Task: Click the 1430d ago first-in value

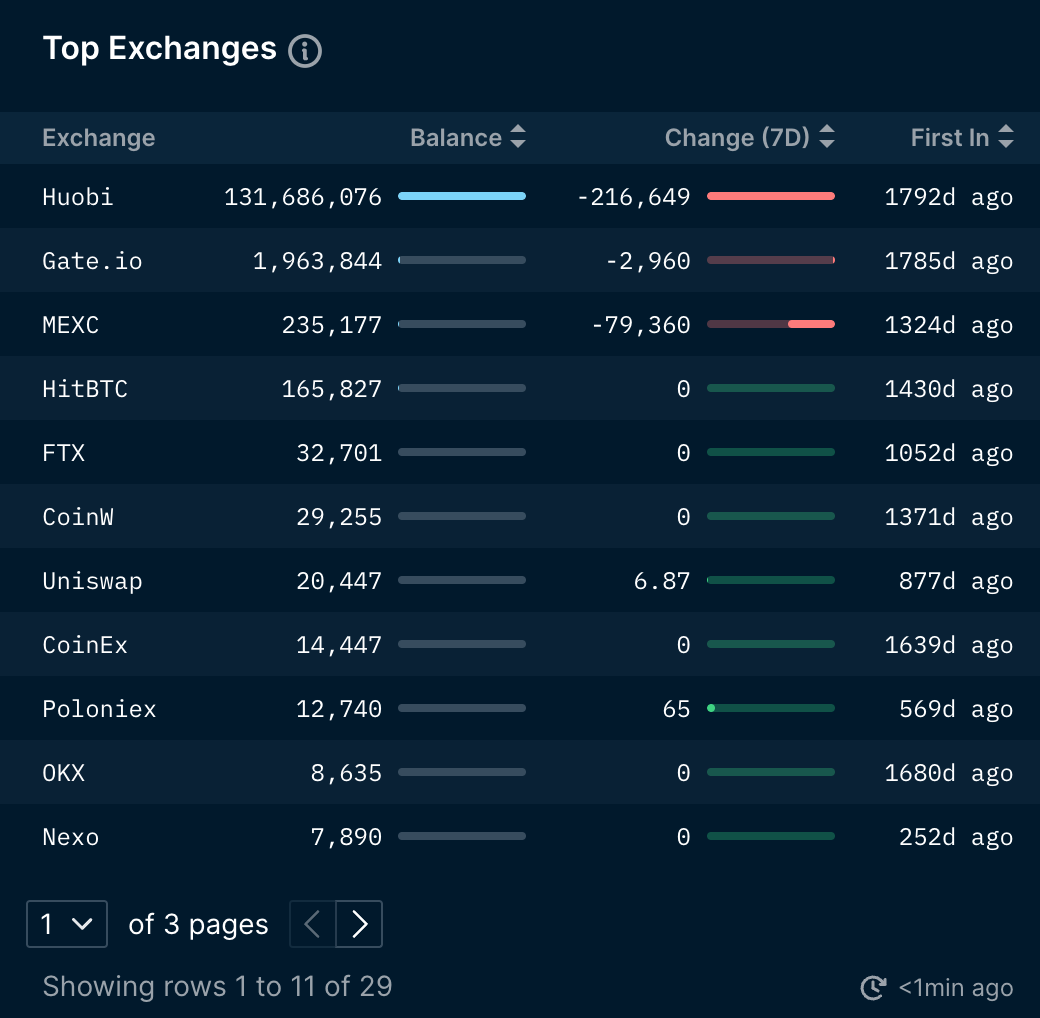Action: coord(949,389)
